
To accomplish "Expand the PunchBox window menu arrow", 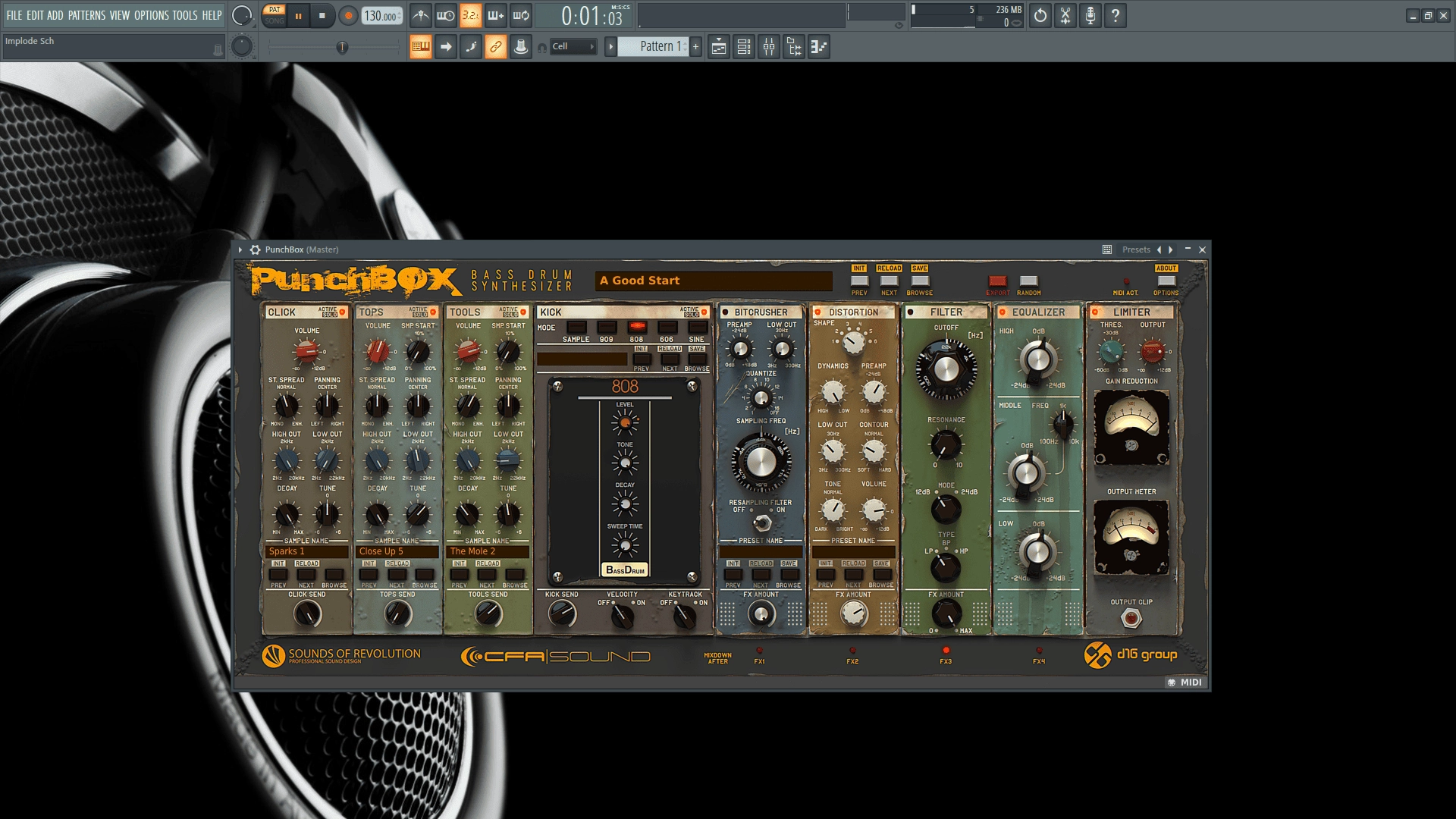I will (240, 249).
